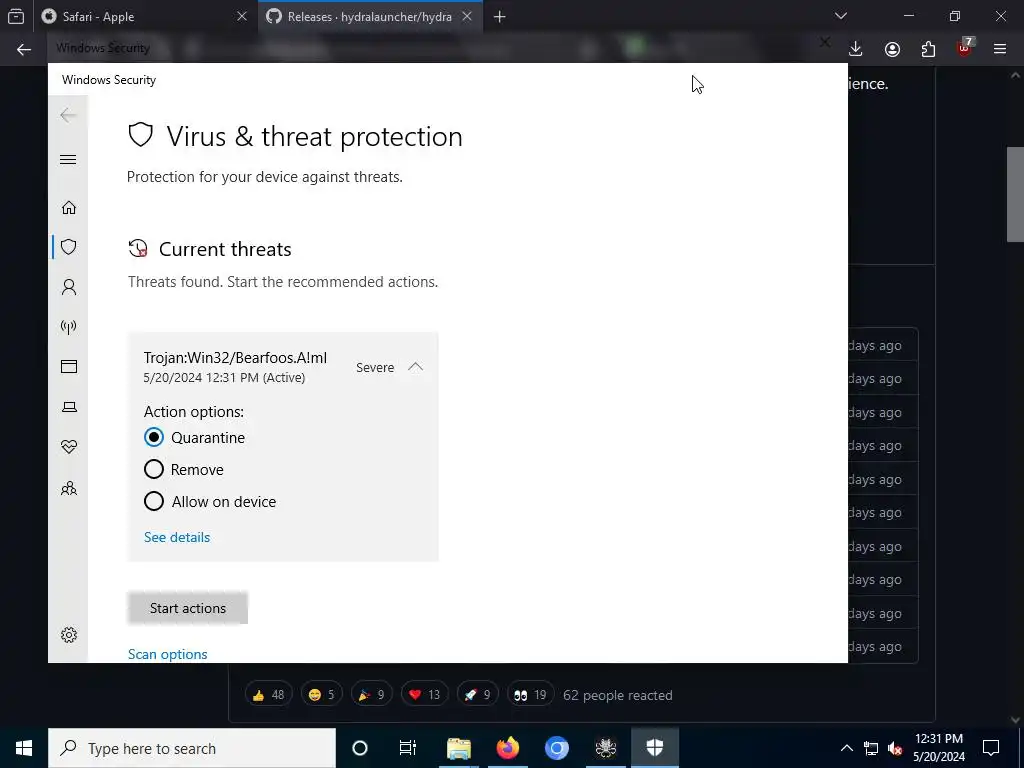Collapse the Trojan threat entry chevron
Viewport: 1024px width, 768px height.
415,367
